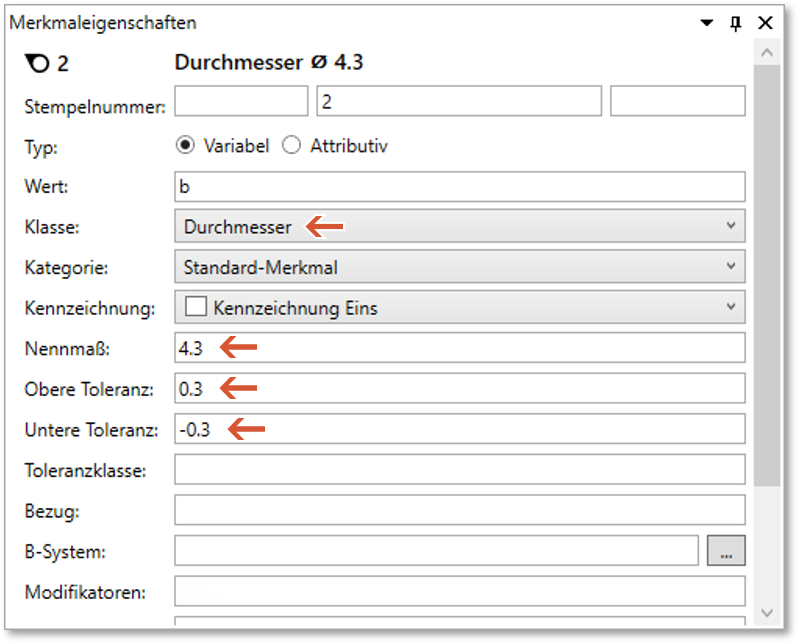Select the Attributiv radio button

tap(291, 145)
